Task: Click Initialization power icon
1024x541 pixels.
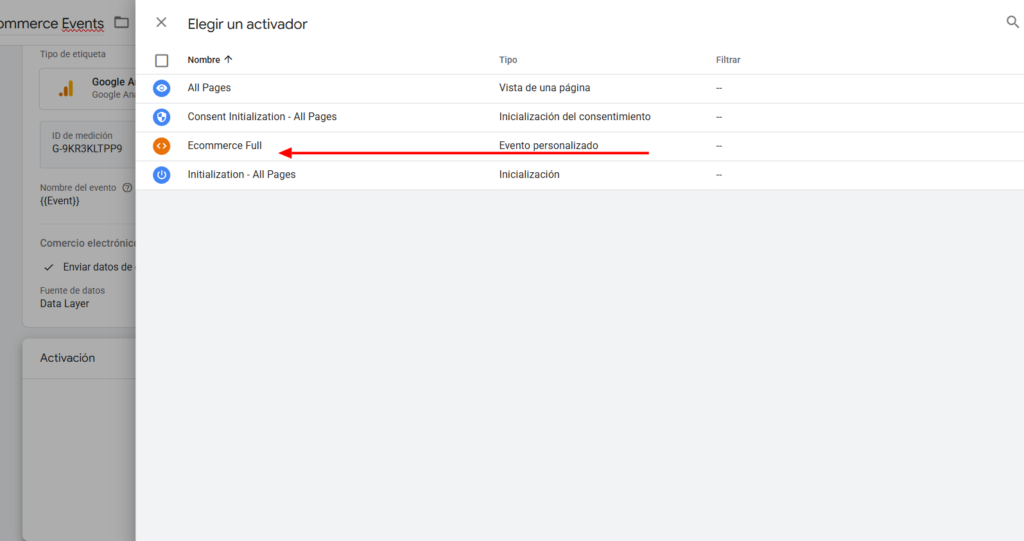Action: pyautogui.click(x=161, y=175)
